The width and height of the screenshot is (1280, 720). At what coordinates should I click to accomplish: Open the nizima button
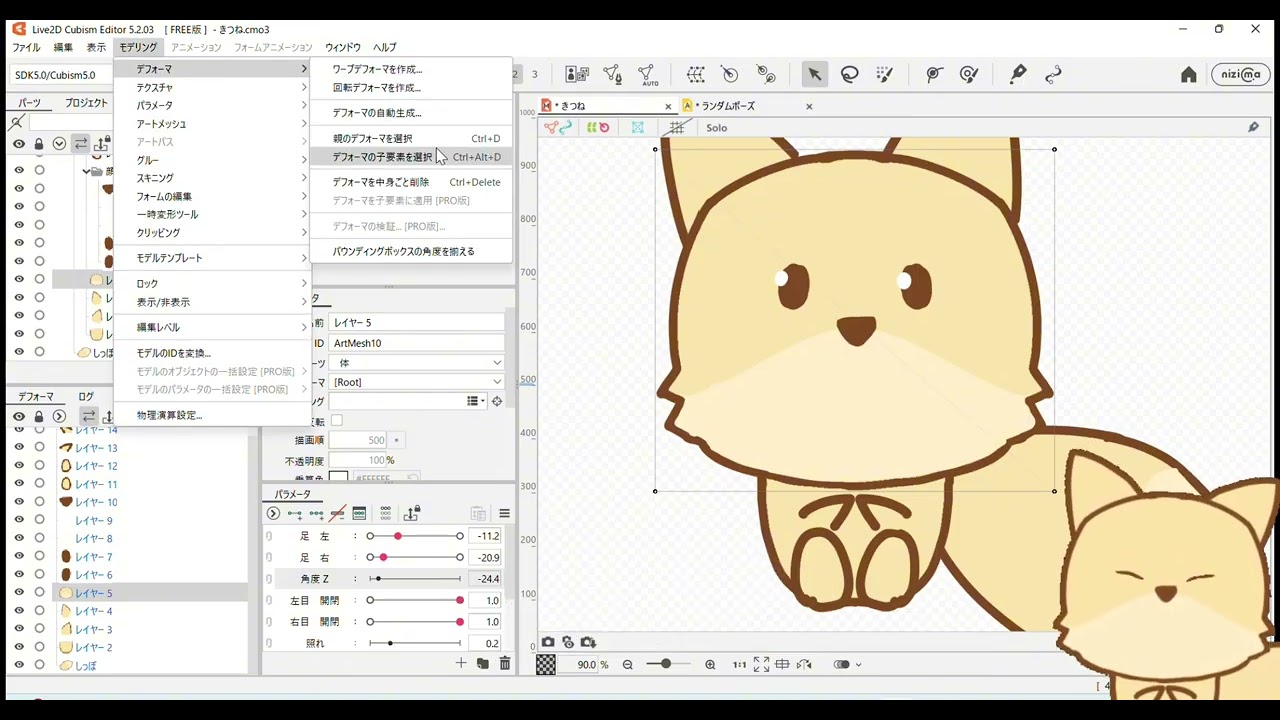[x=1241, y=75]
